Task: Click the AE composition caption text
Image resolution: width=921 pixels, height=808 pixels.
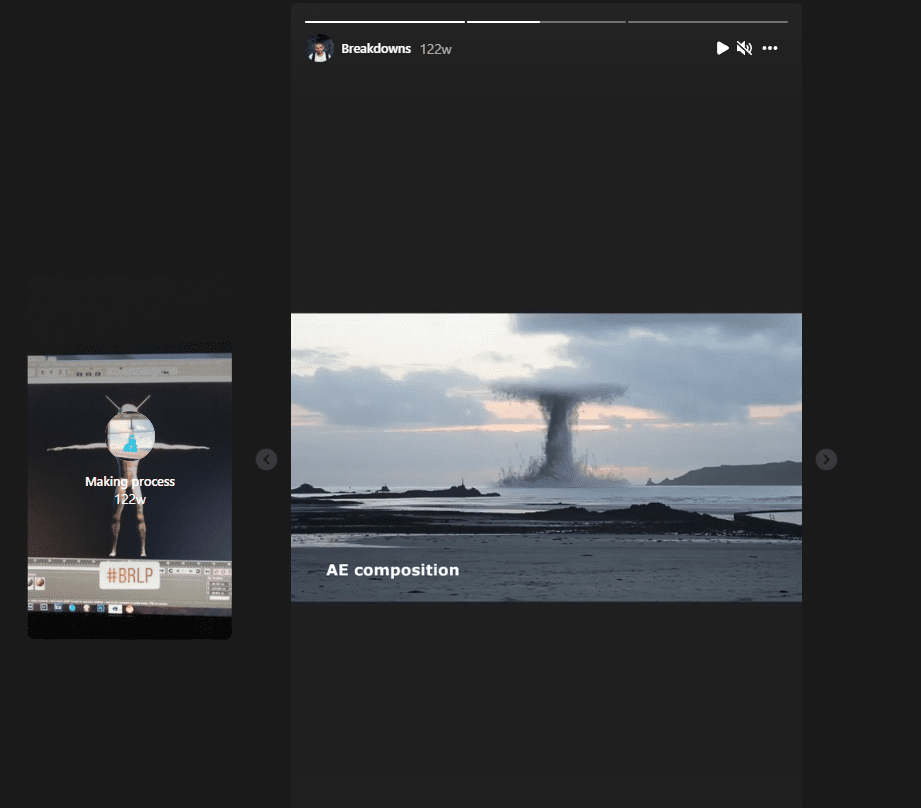Action: click(392, 570)
